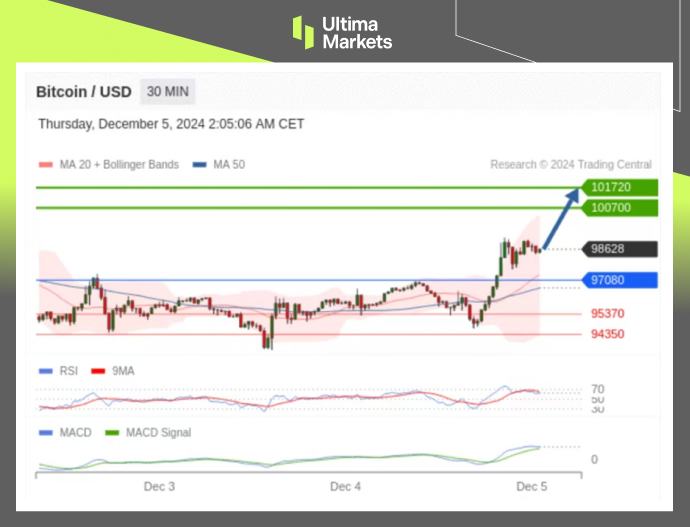The width and height of the screenshot is (690, 527).
Task: Click the 95370 red support level label
Action: [x=608, y=314]
